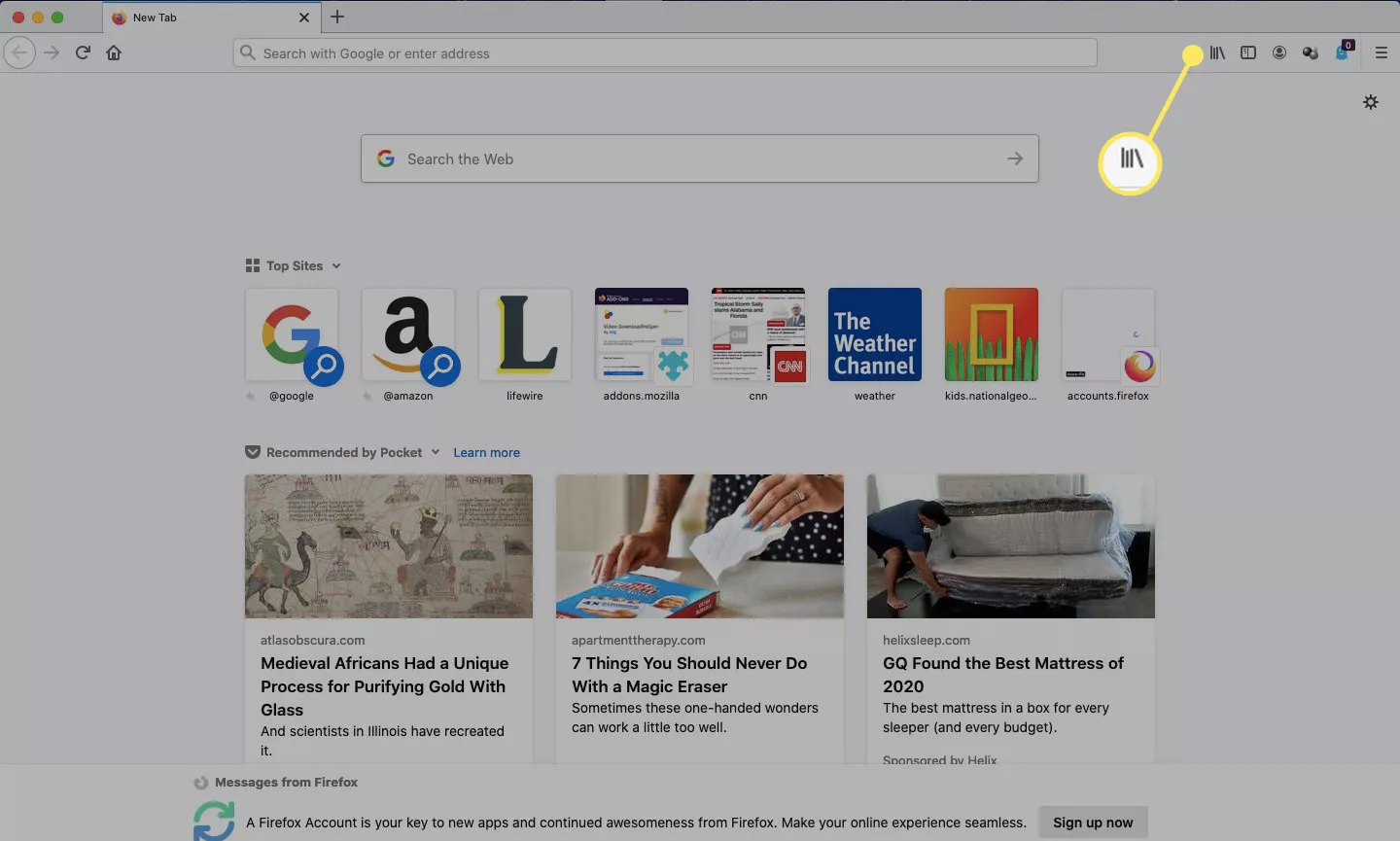Reload the current page
The image size is (1400, 841).
83,53
